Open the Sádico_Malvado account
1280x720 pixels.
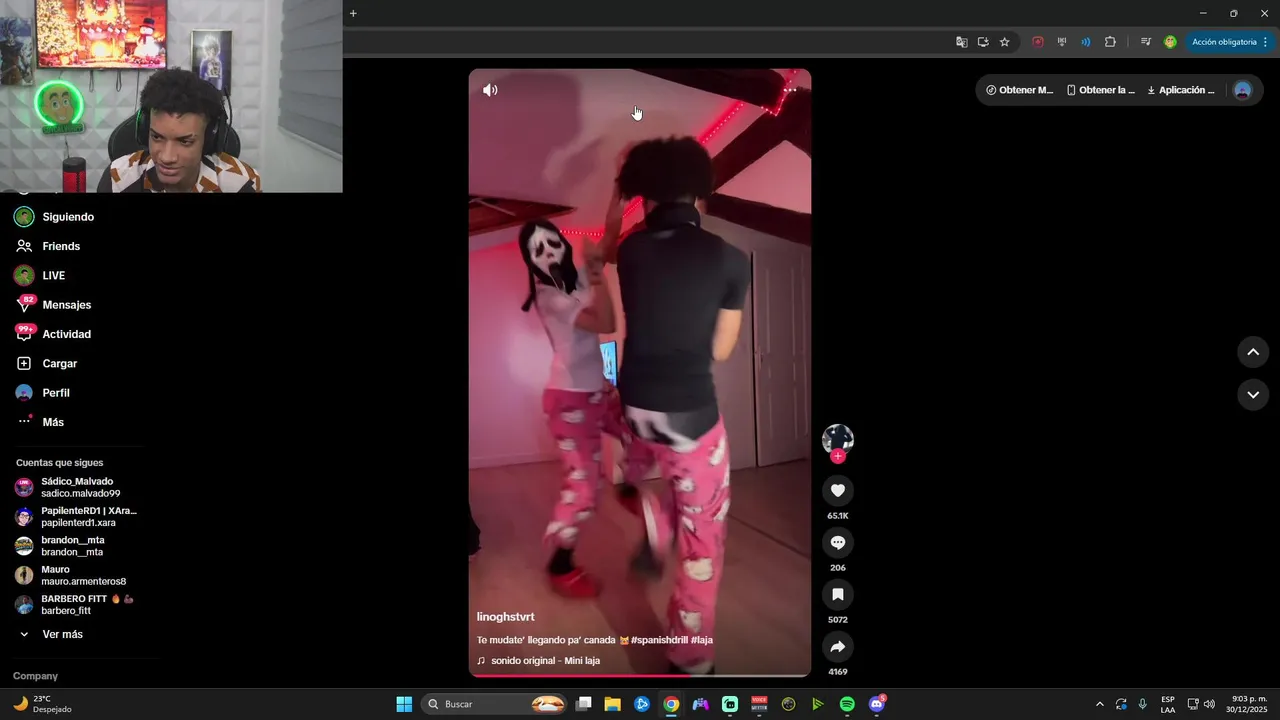[78, 487]
